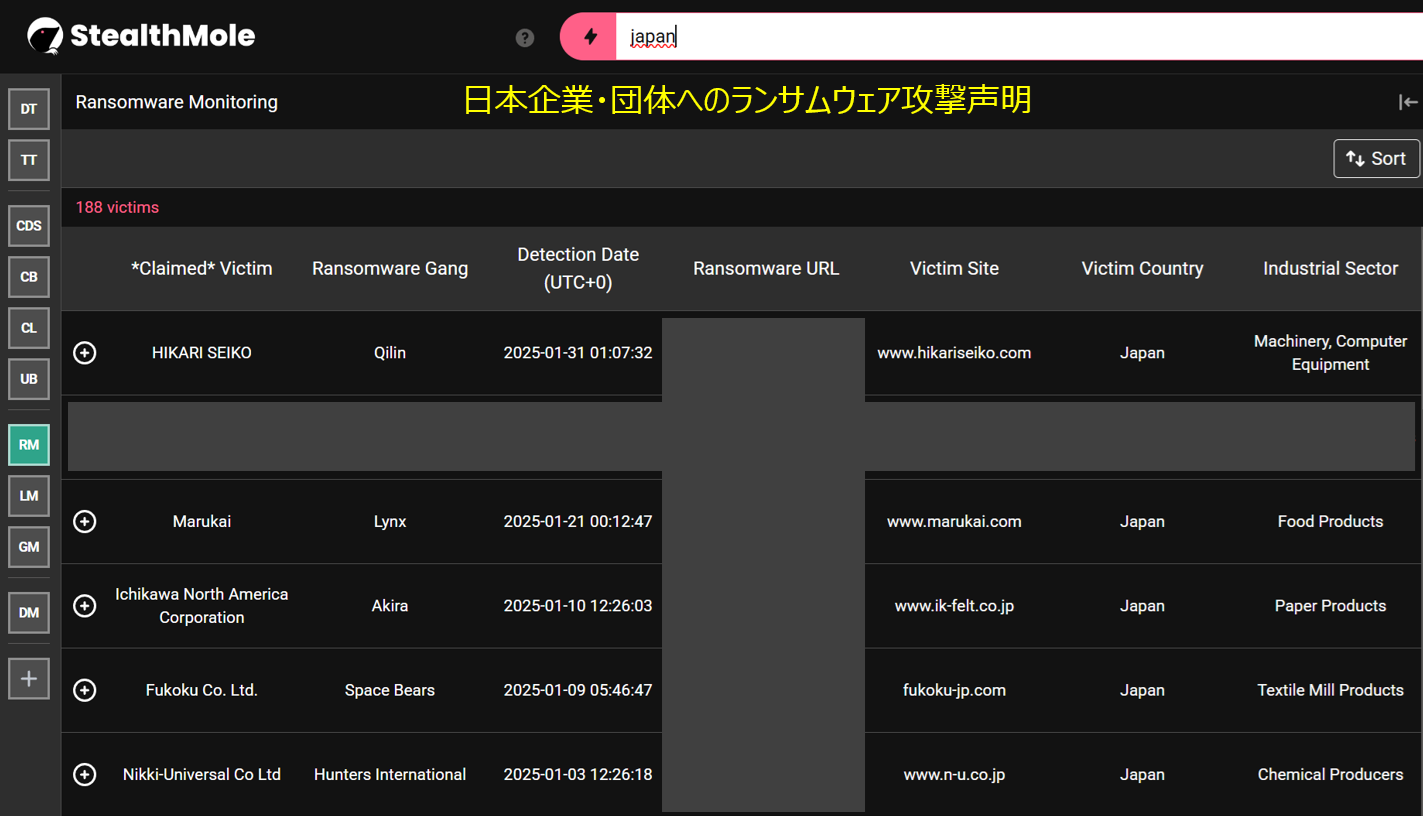
Task: Open the CB module in sidebar
Action: pyautogui.click(x=29, y=277)
